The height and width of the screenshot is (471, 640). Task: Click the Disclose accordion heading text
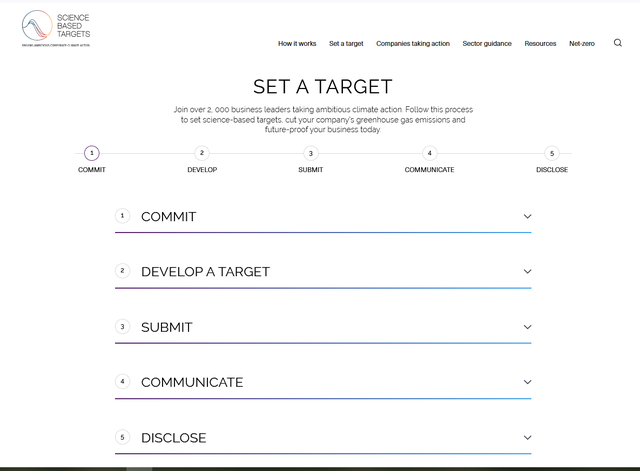(173, 438)
